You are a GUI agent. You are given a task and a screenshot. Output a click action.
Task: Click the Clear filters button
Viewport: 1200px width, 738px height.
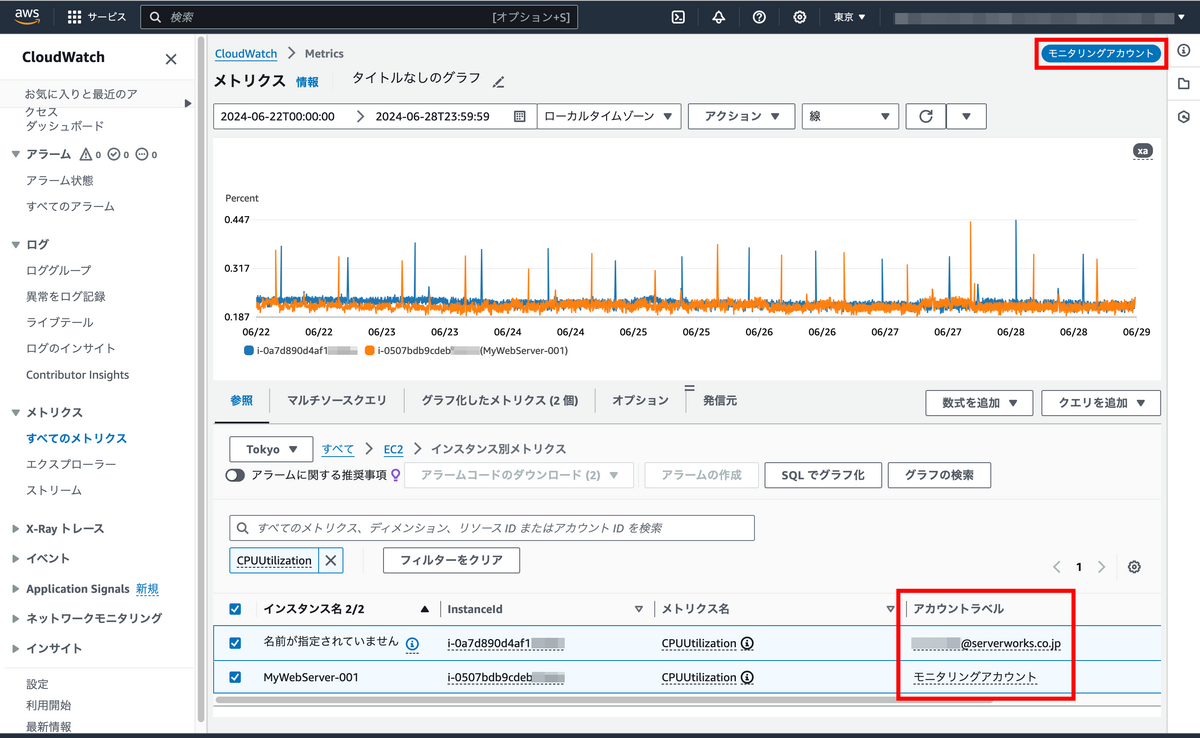tap(451, 560)
